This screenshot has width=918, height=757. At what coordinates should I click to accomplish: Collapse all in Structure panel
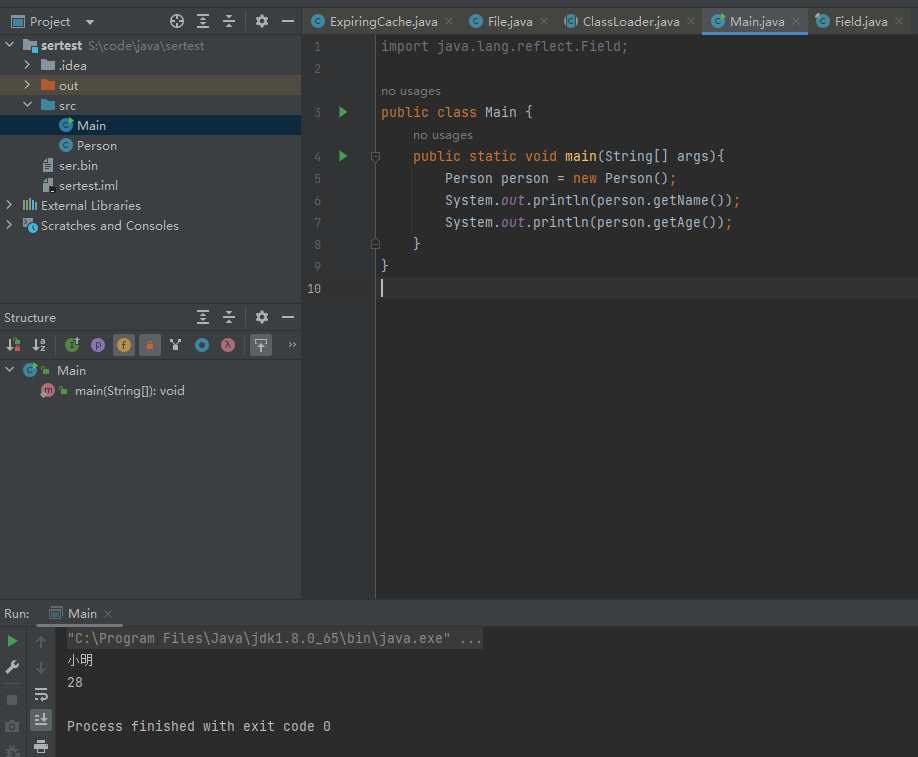tap(229, 317)
